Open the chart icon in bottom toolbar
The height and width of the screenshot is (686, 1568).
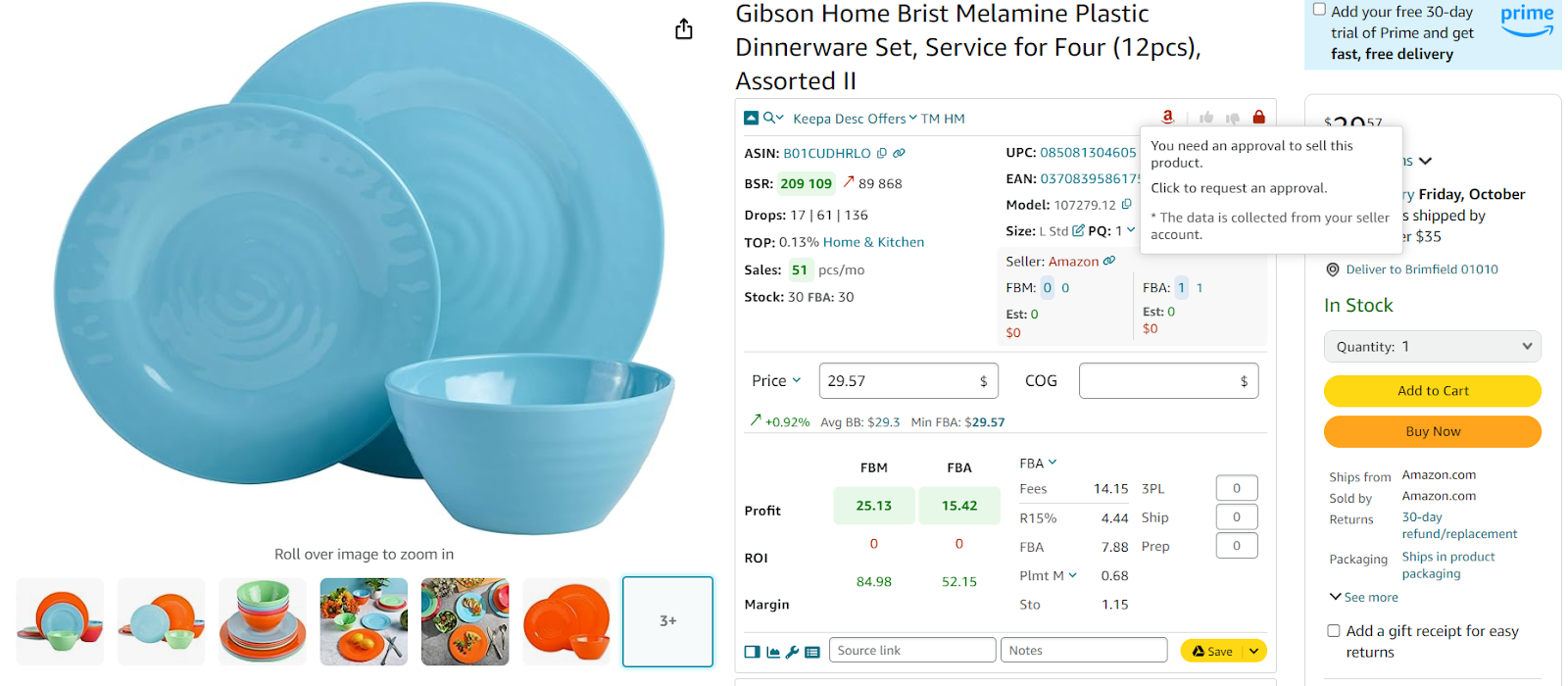tap(773, 652)
